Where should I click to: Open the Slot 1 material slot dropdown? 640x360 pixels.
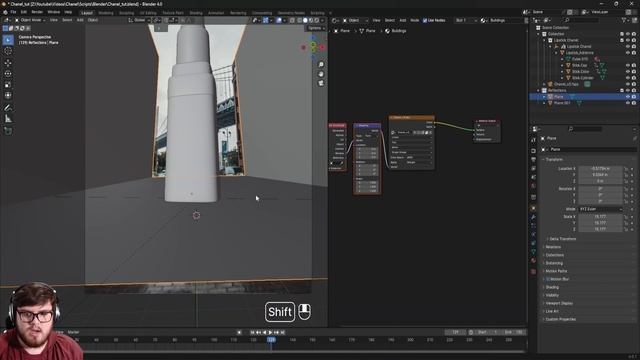(x=466, y=20)
